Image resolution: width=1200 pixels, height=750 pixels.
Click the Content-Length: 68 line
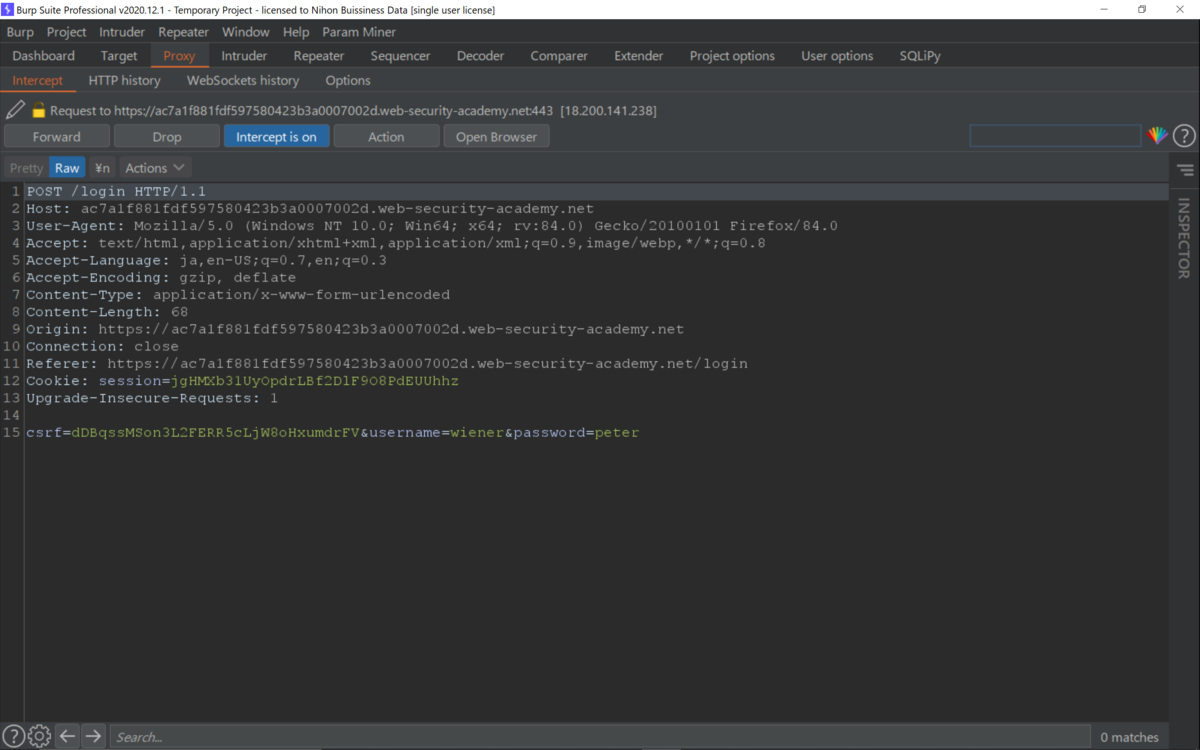[x=107, y=312]
